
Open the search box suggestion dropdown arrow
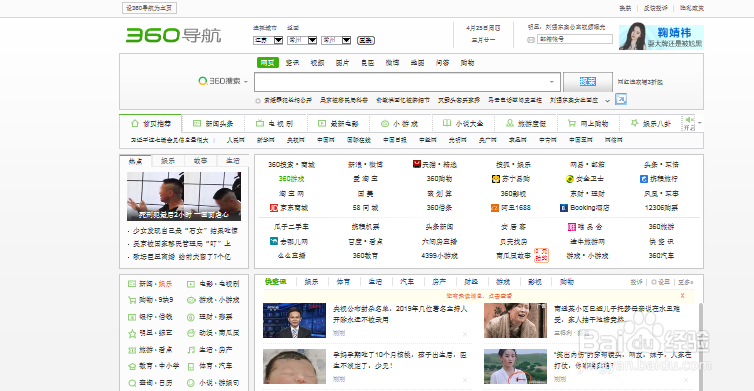[x=552, y=82]
